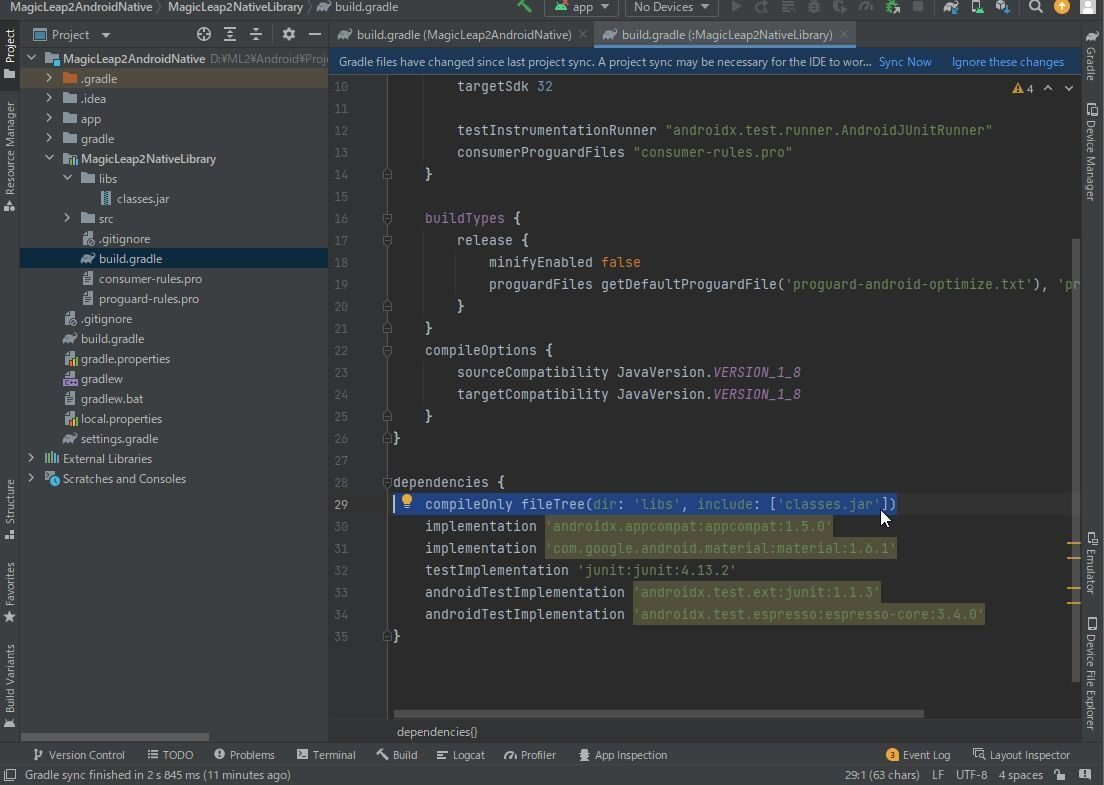Select proguard-rules.pro file
This screenshot has height=785, width=1104.
pyautogui.click(x=149, y=299)
